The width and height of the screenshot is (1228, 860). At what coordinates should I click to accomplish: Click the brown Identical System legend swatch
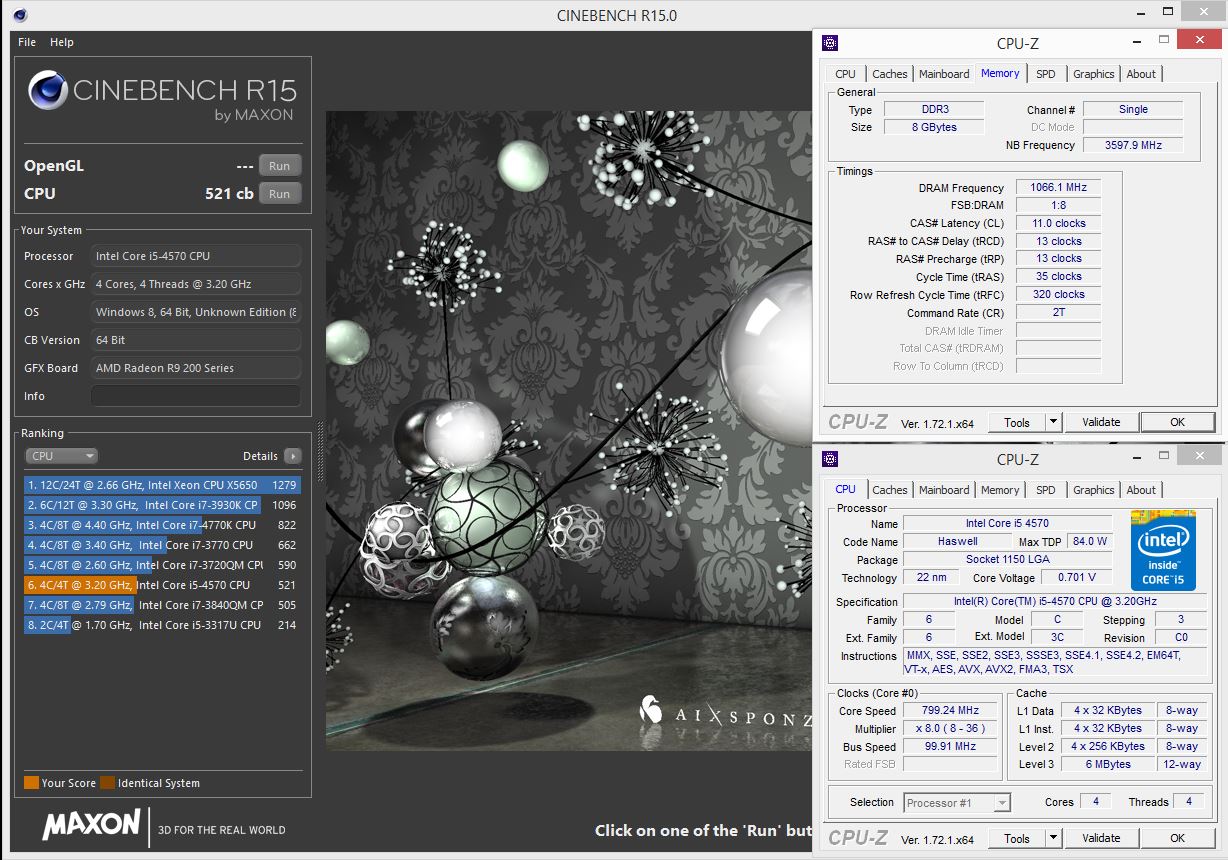(107, 783)
